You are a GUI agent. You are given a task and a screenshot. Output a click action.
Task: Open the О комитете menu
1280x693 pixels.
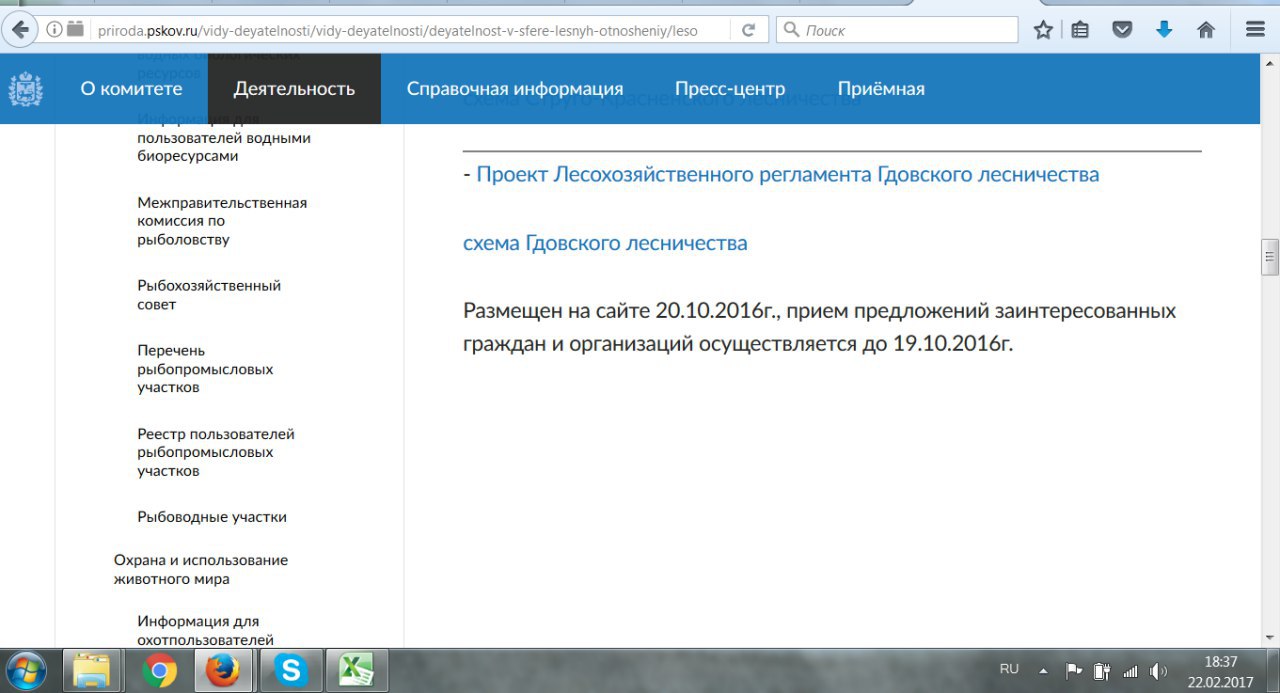(x=132, y=89)
